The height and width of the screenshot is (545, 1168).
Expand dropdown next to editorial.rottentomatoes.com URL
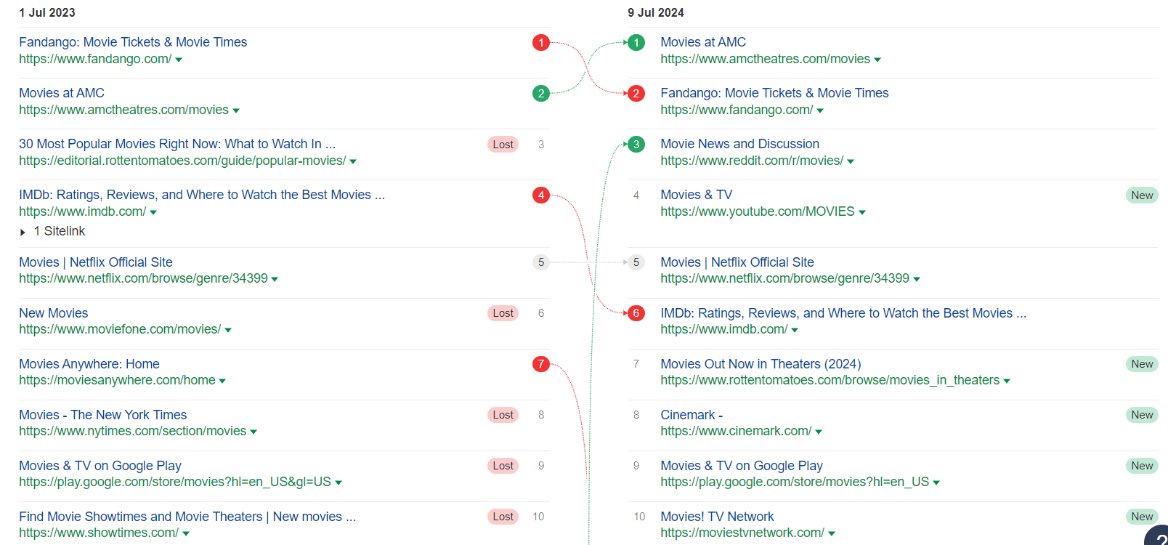353,162
